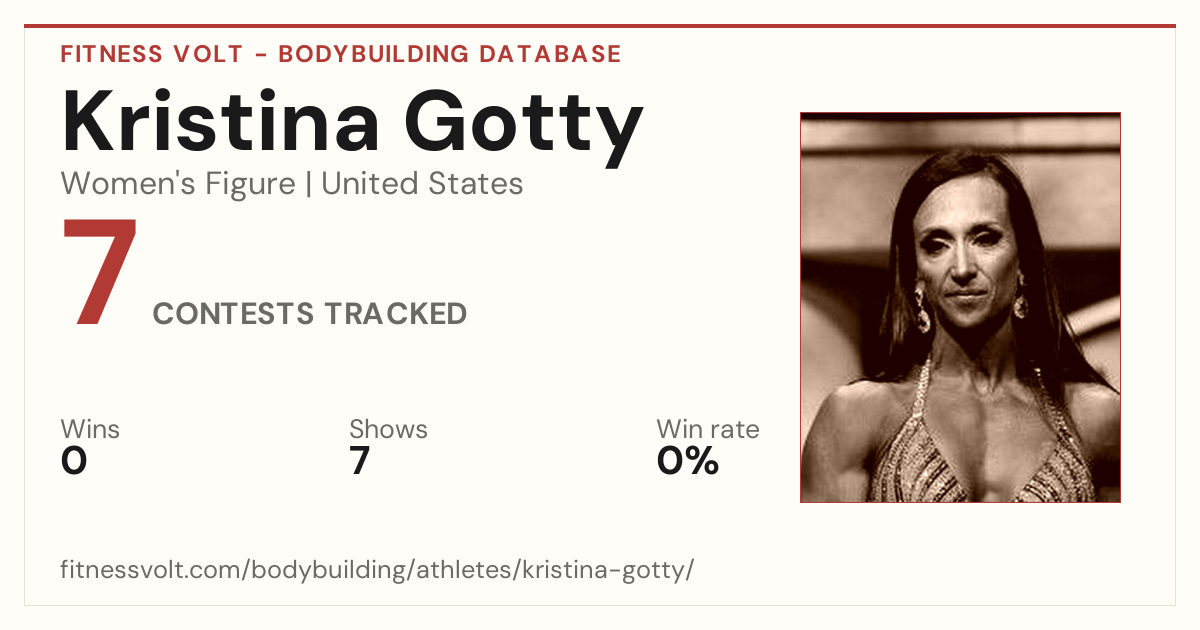Screen dimensions: 1200x630
Task: Click the Wins stat label
Action: pos(90,429)
